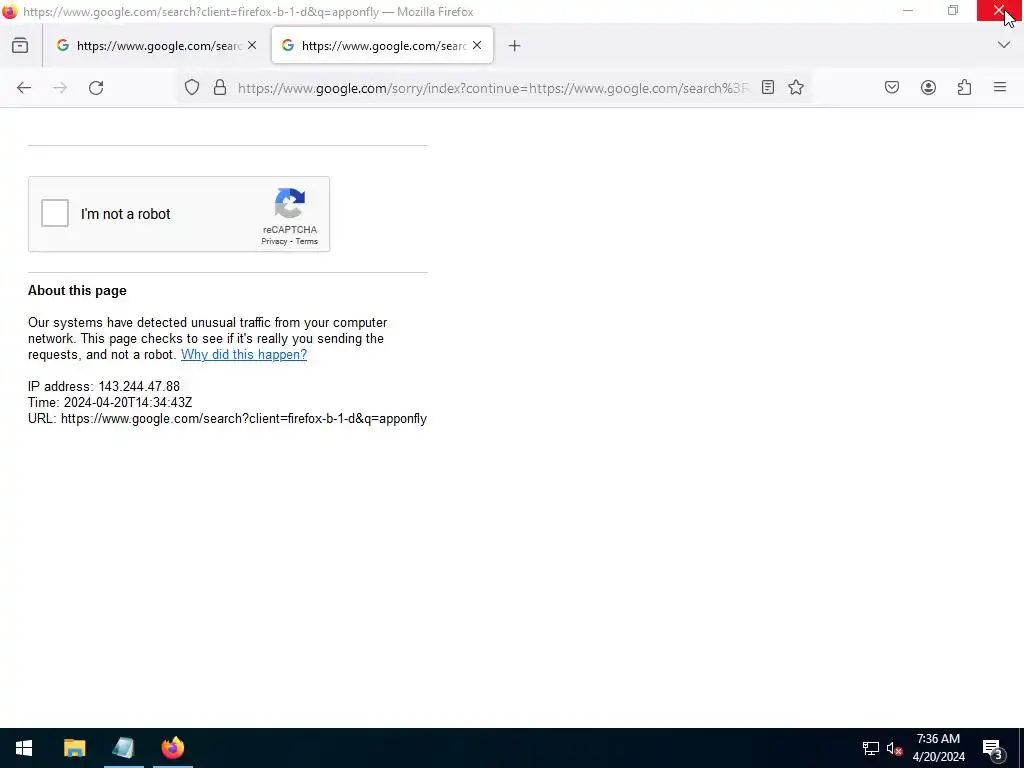Focus the URL address bar

click(493, 88)
